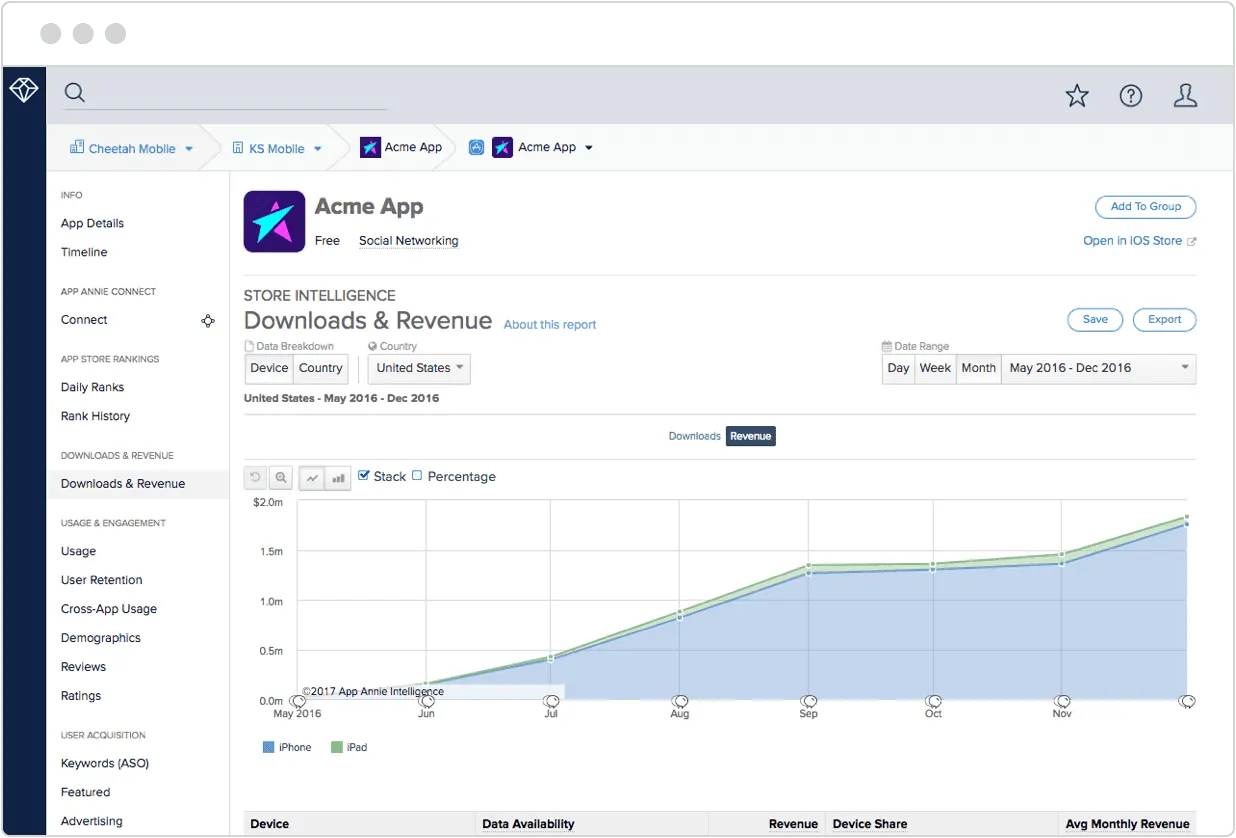Switch to bar chart view icon
The height and width of the screenshot is (838, 1236).
pos(338,478)
